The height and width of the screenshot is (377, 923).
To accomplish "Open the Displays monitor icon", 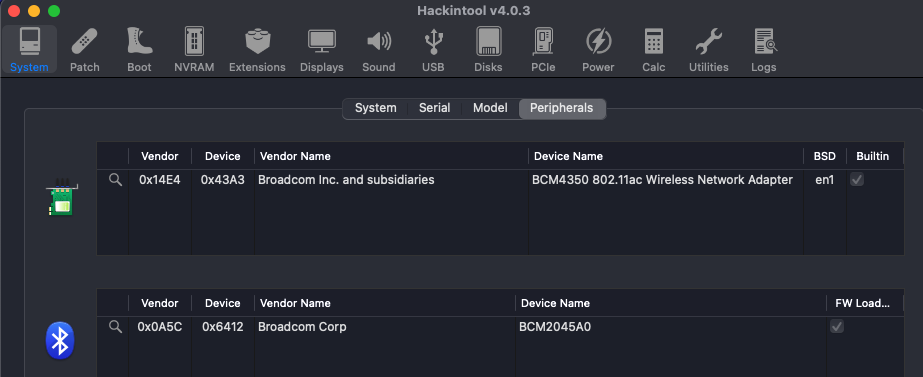I will [x=322, y=49].
